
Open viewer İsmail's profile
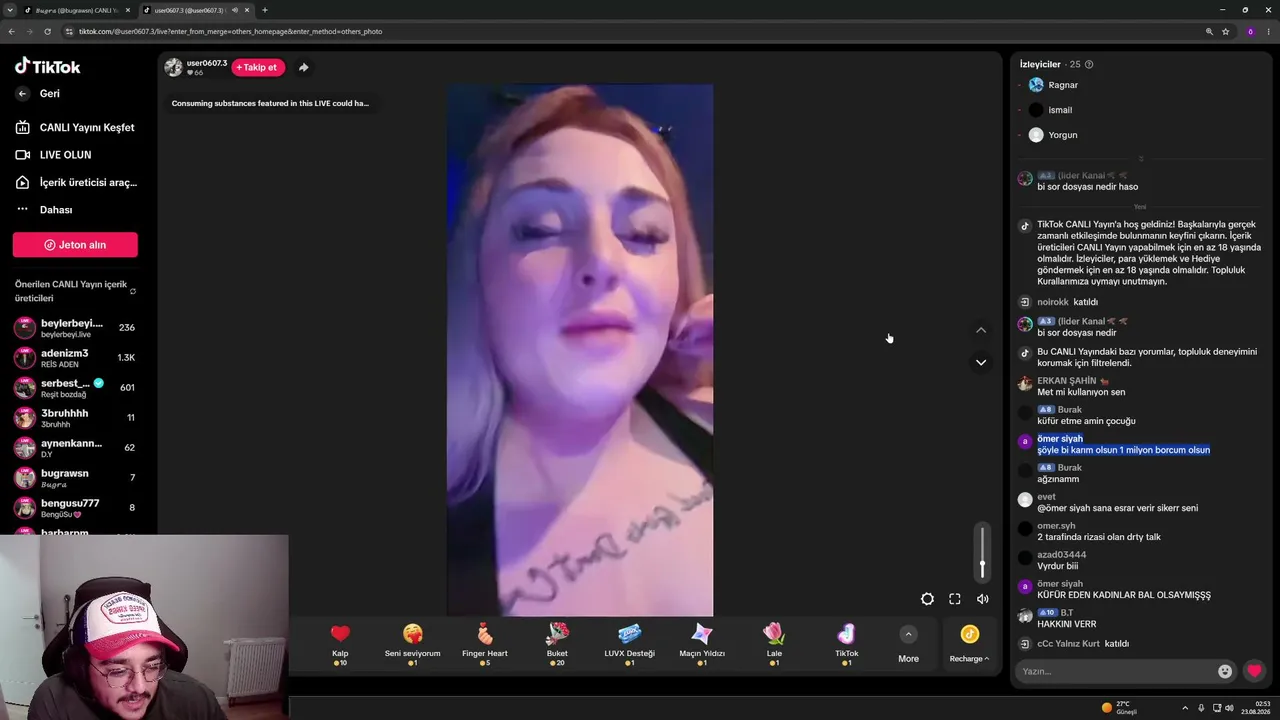pyautogui.click(x=1050, y=110)
